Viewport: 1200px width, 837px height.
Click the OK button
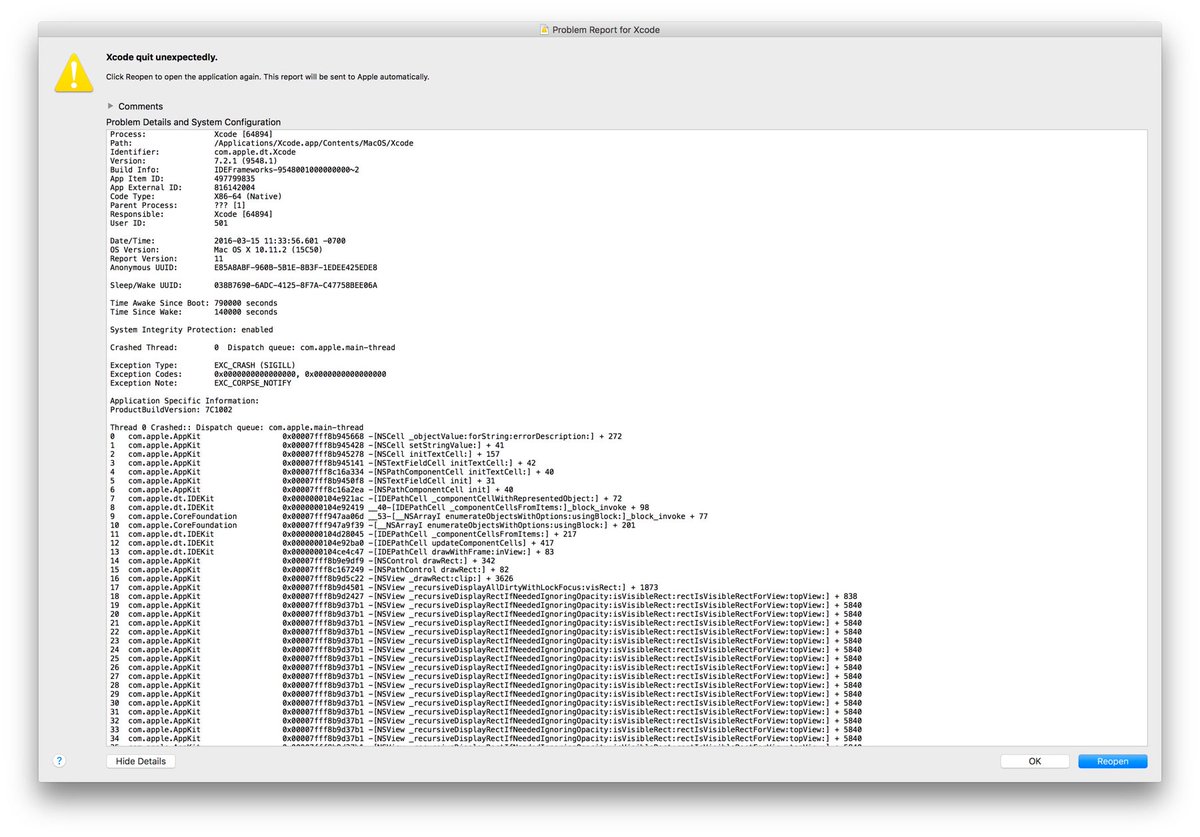click(1034, 761)
